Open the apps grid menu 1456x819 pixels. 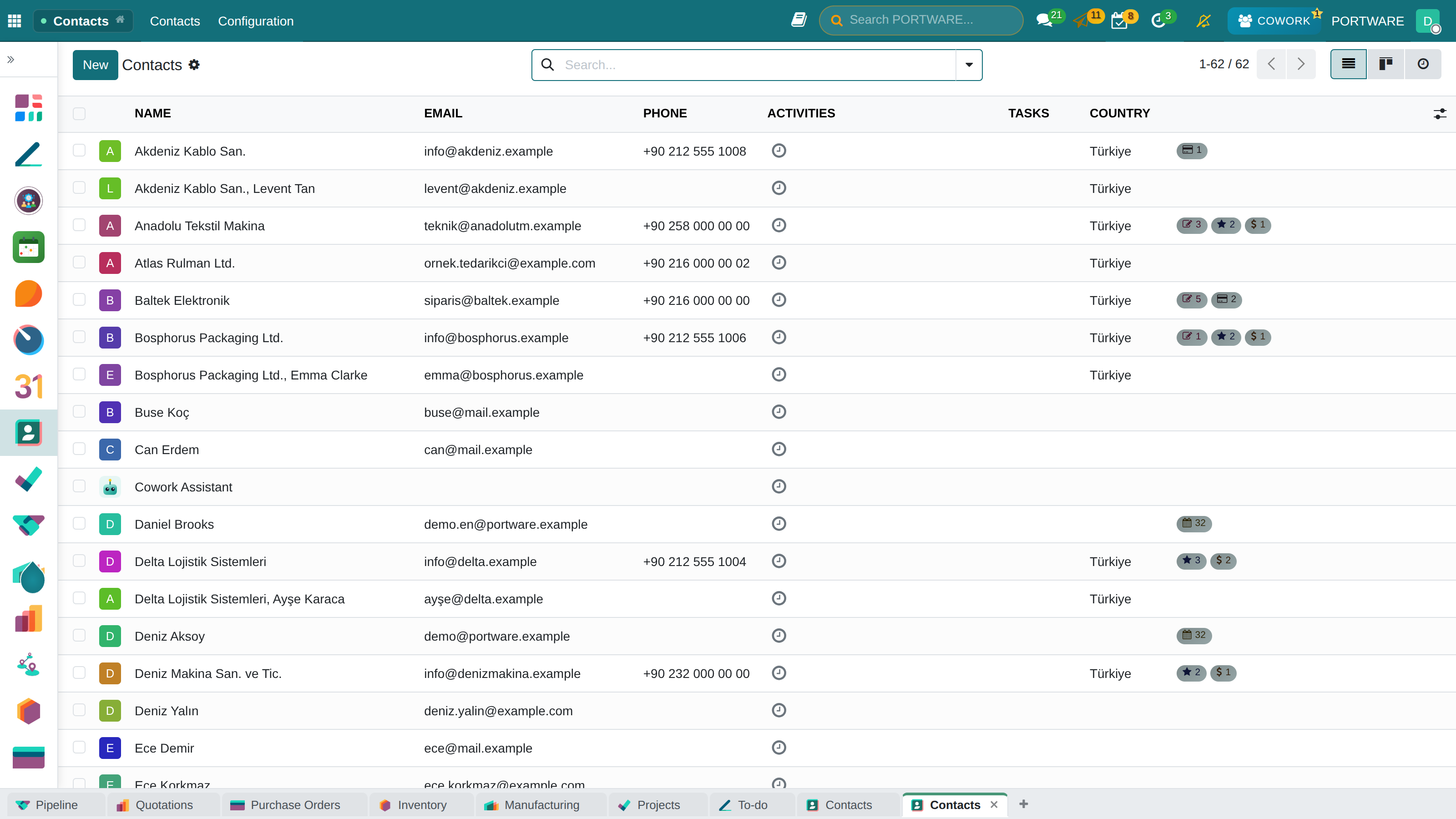point(15,21)
